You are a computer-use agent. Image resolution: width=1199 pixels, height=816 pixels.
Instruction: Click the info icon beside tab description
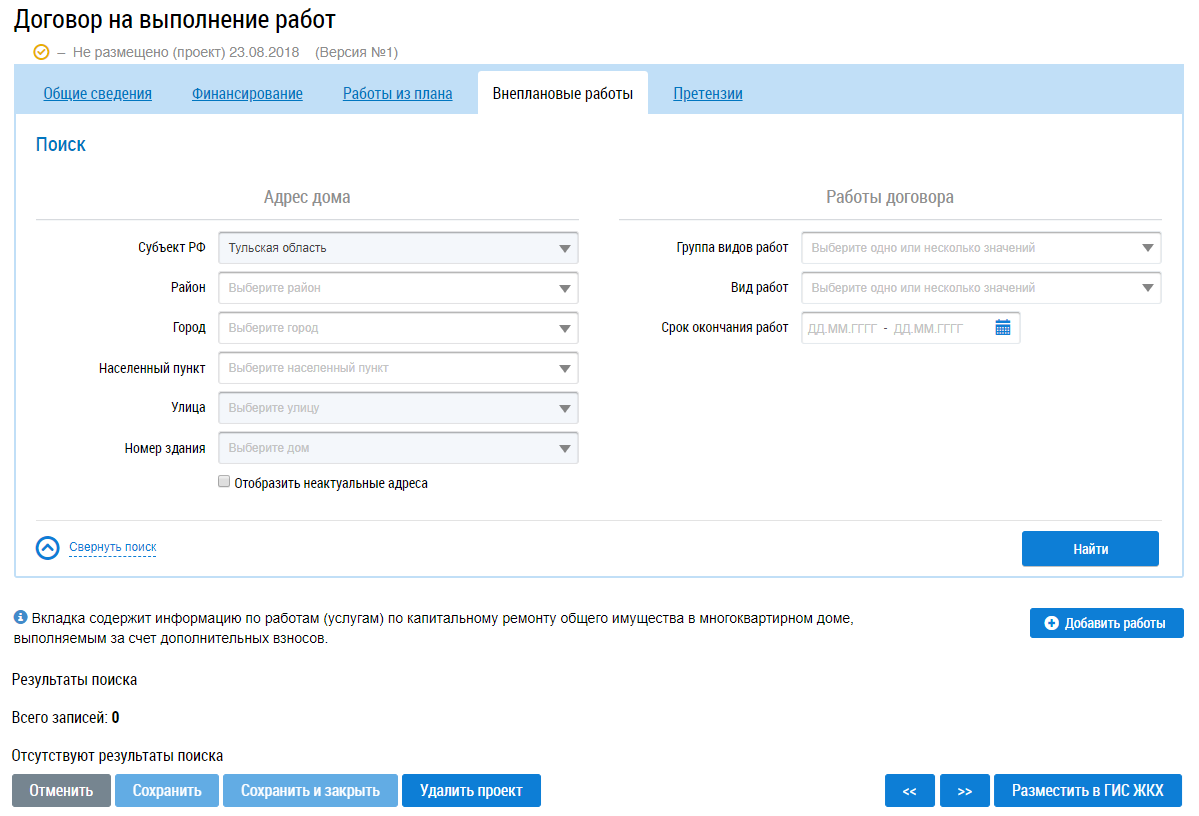click(x=20, y=619)
